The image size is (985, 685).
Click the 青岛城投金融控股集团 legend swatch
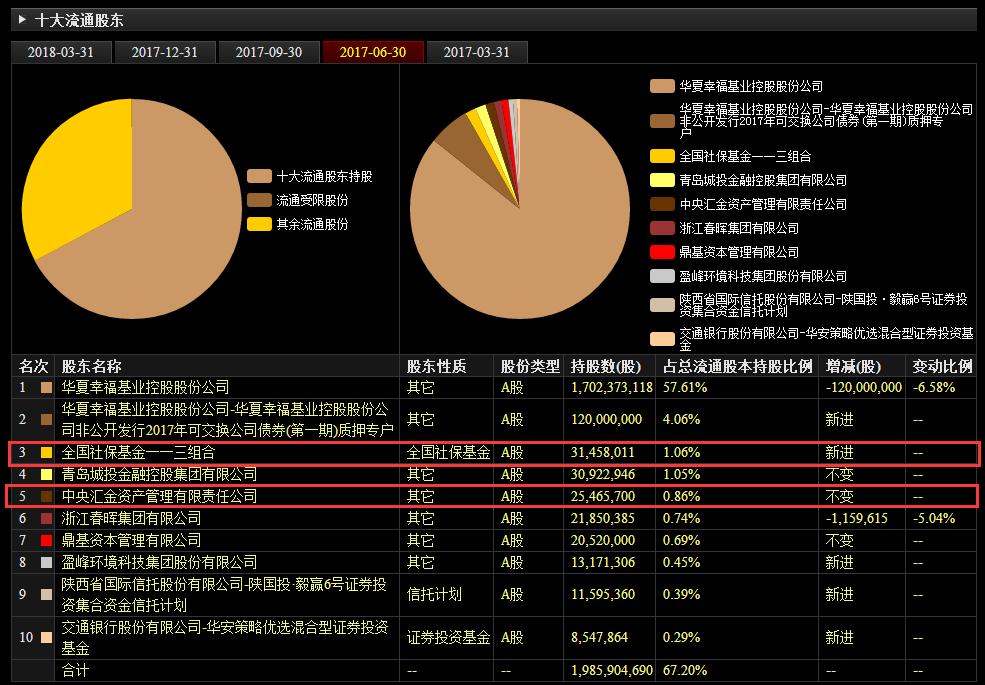(661, 180)
